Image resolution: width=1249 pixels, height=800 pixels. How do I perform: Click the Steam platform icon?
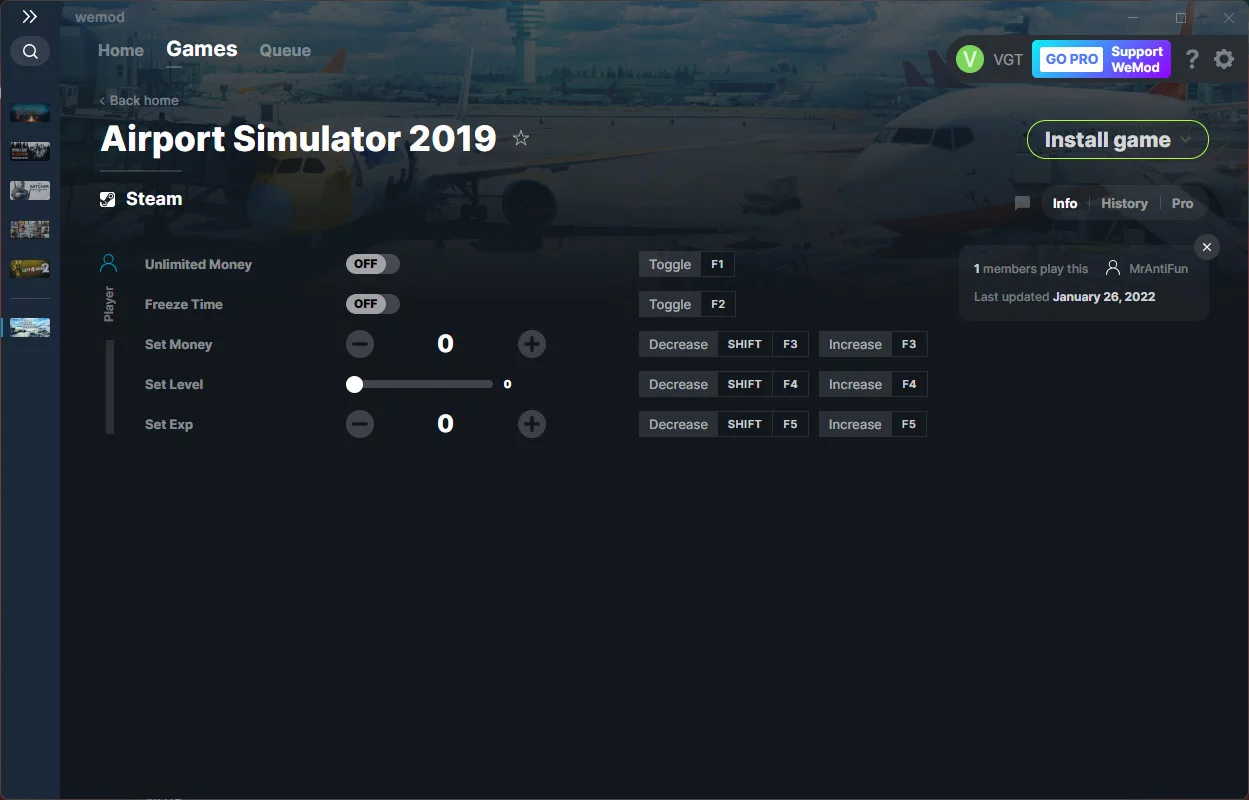pos(108,199)
